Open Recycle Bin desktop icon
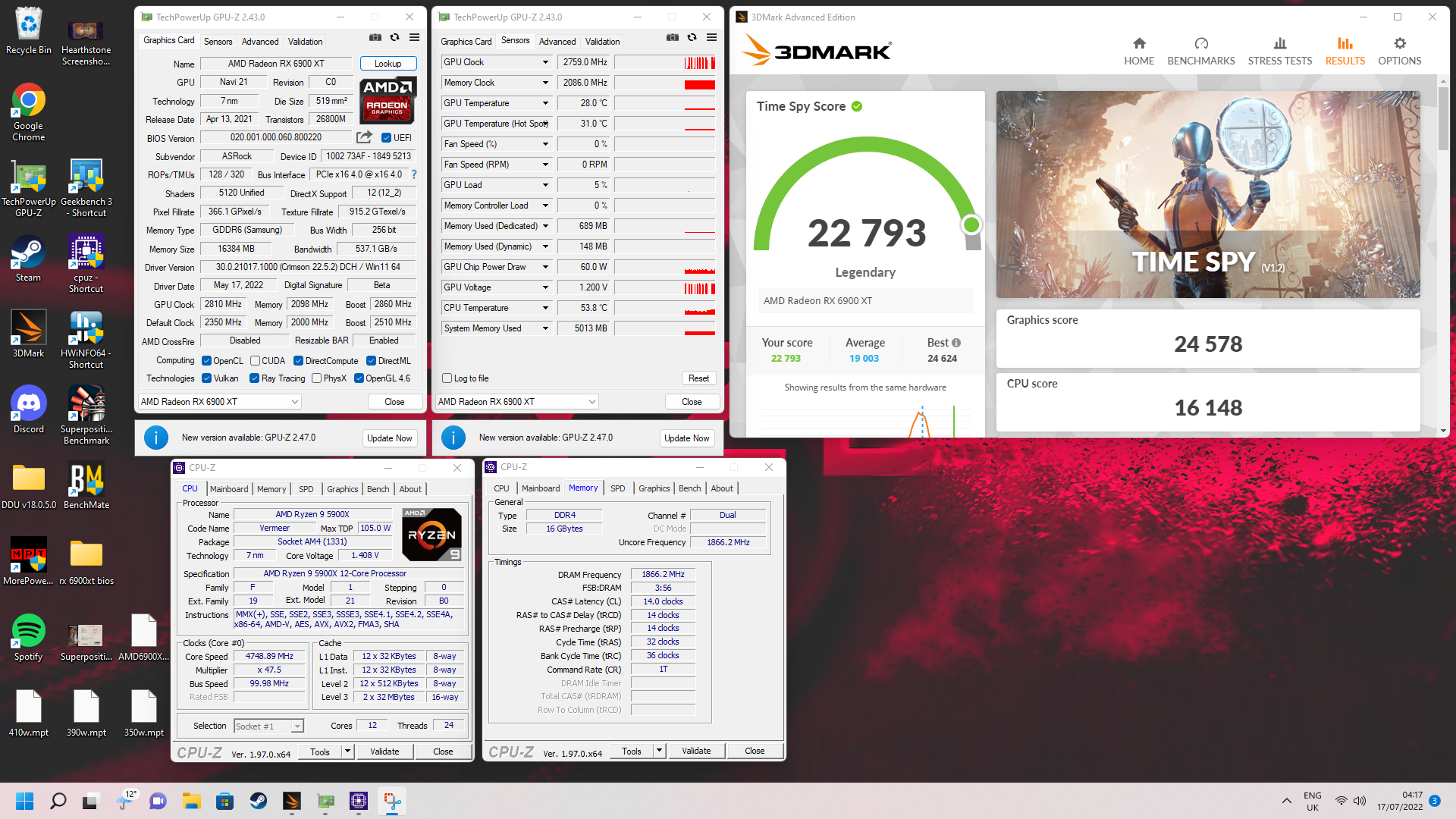This screenshot has width=1456, height=819. (x=29, y=32)
